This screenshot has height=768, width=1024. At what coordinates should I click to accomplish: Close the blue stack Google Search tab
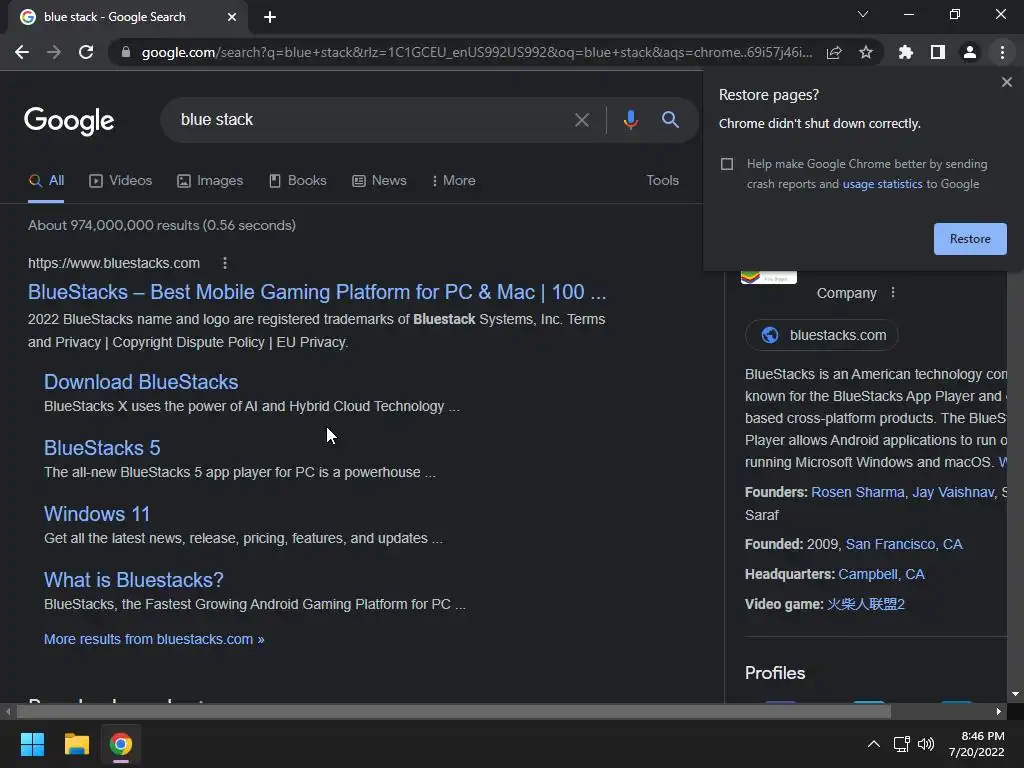(x=232, y=17)
